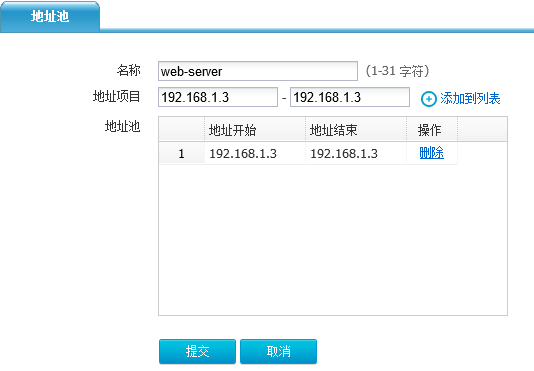Click the 取消 button
The image size is (534, 371).
(x=278, y=351)
